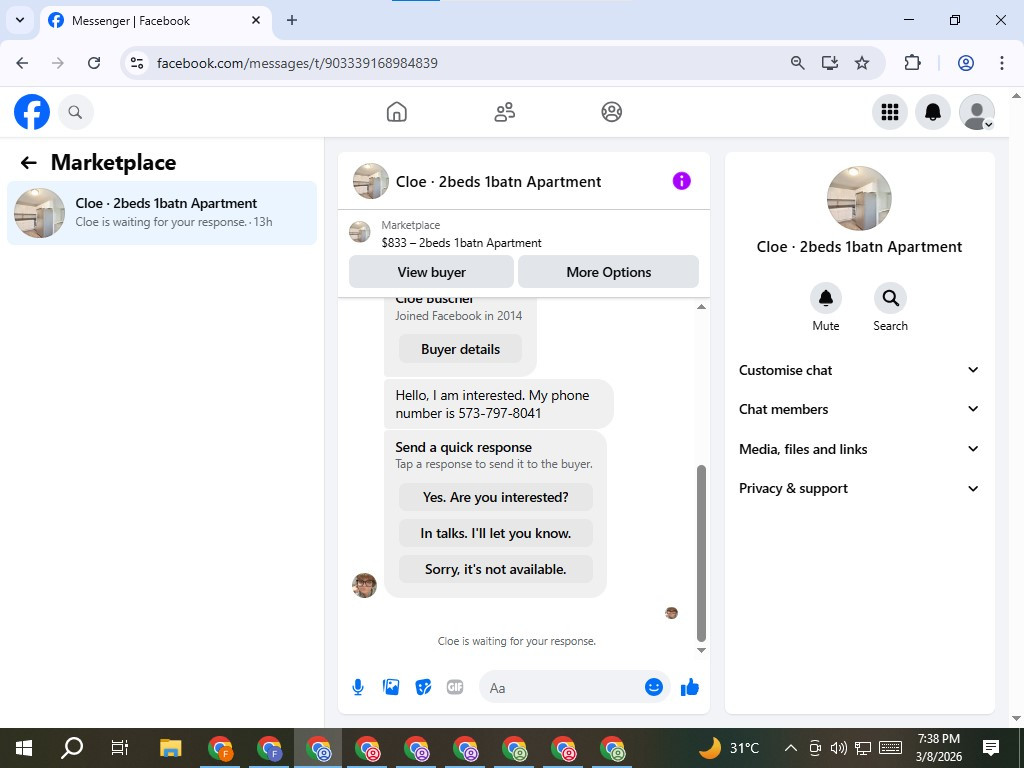Search in conversation icon
Screen dimensions: 1024x768
pos(890,298)
